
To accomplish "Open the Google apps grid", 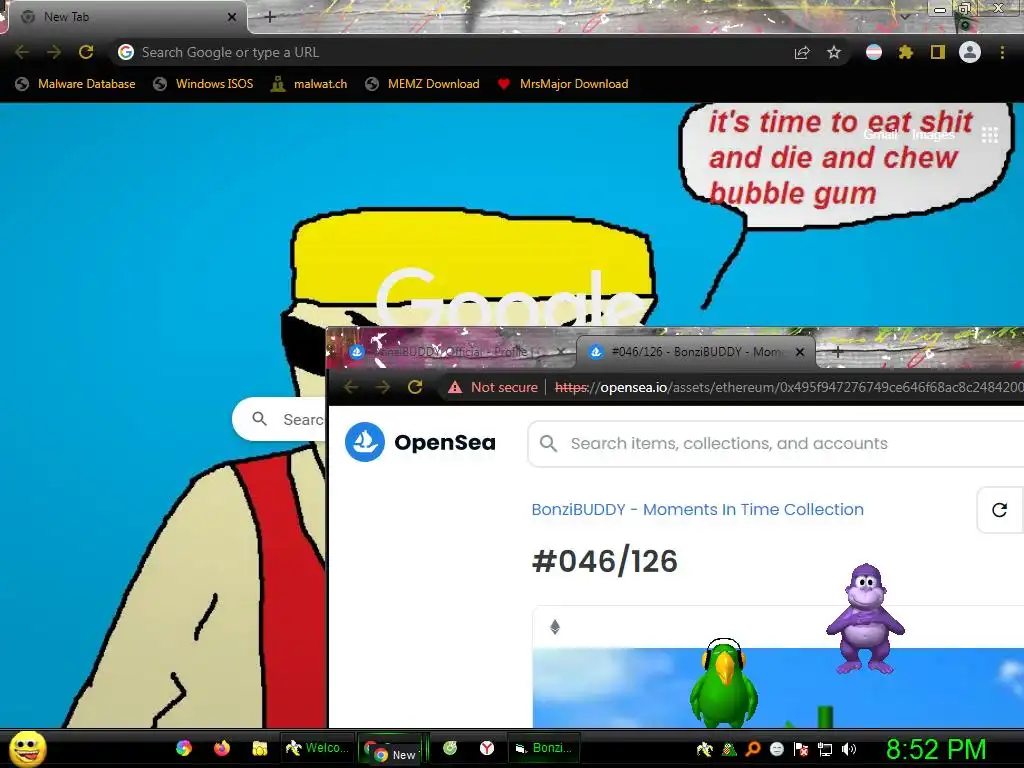I will point(990,135).
